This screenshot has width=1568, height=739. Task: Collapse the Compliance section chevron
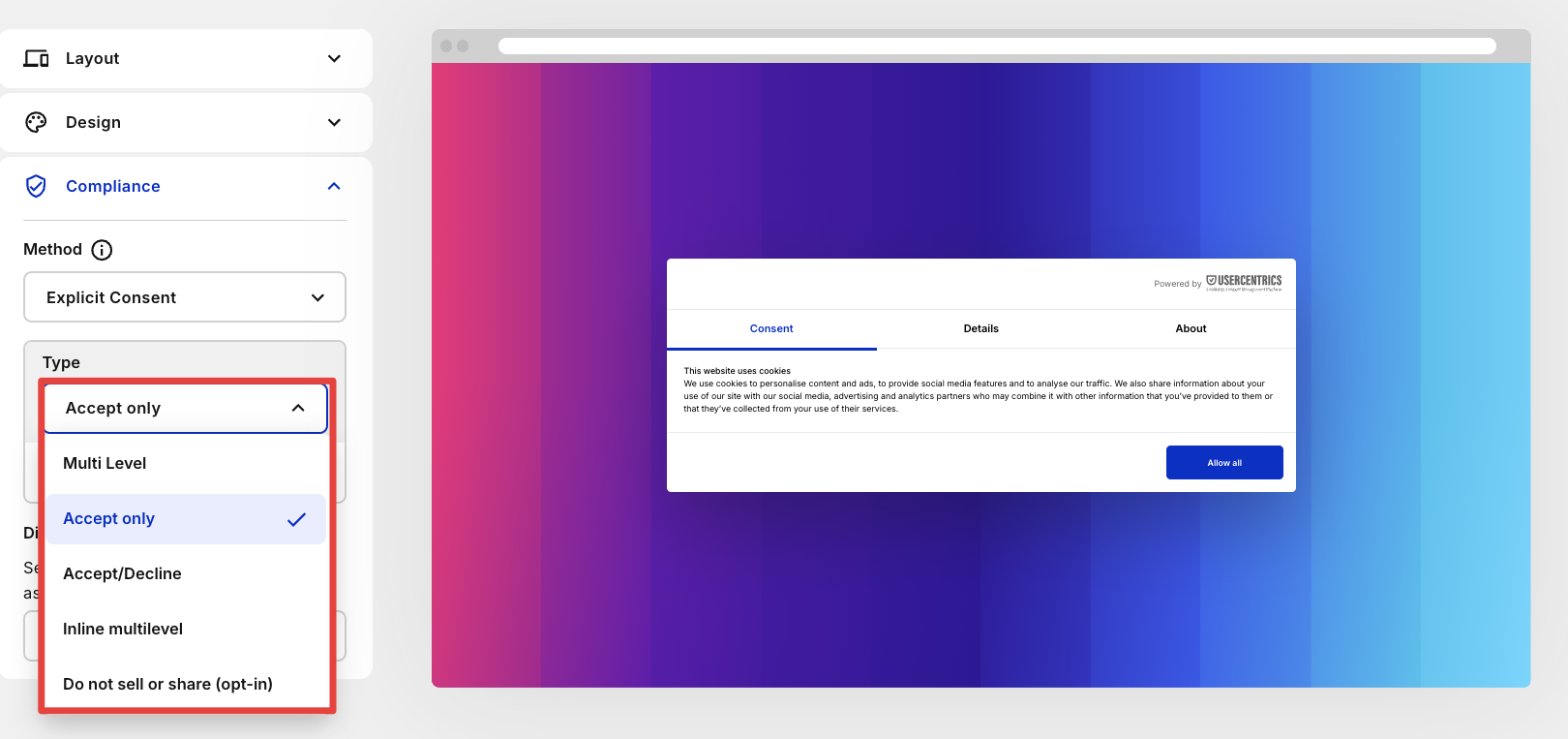click(334, 186)
